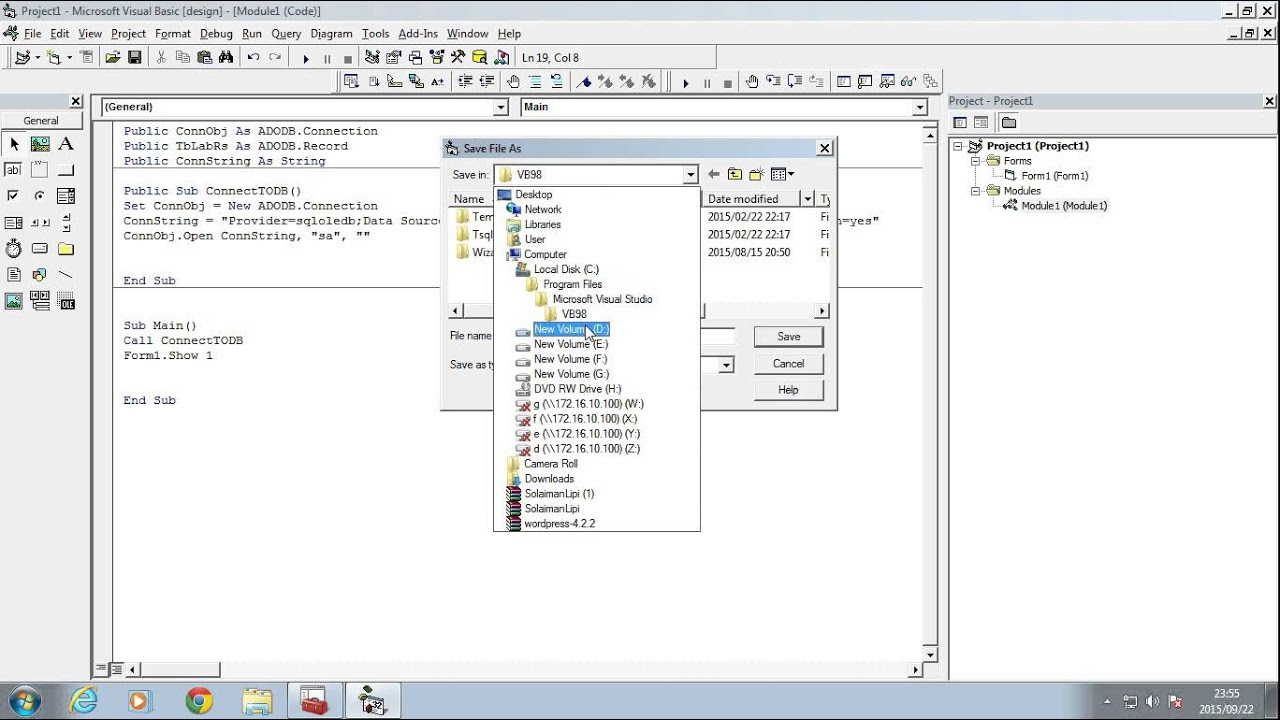Open the (General) object dropdown
This screenshot has width=1280, height=720.
(501, 107)
